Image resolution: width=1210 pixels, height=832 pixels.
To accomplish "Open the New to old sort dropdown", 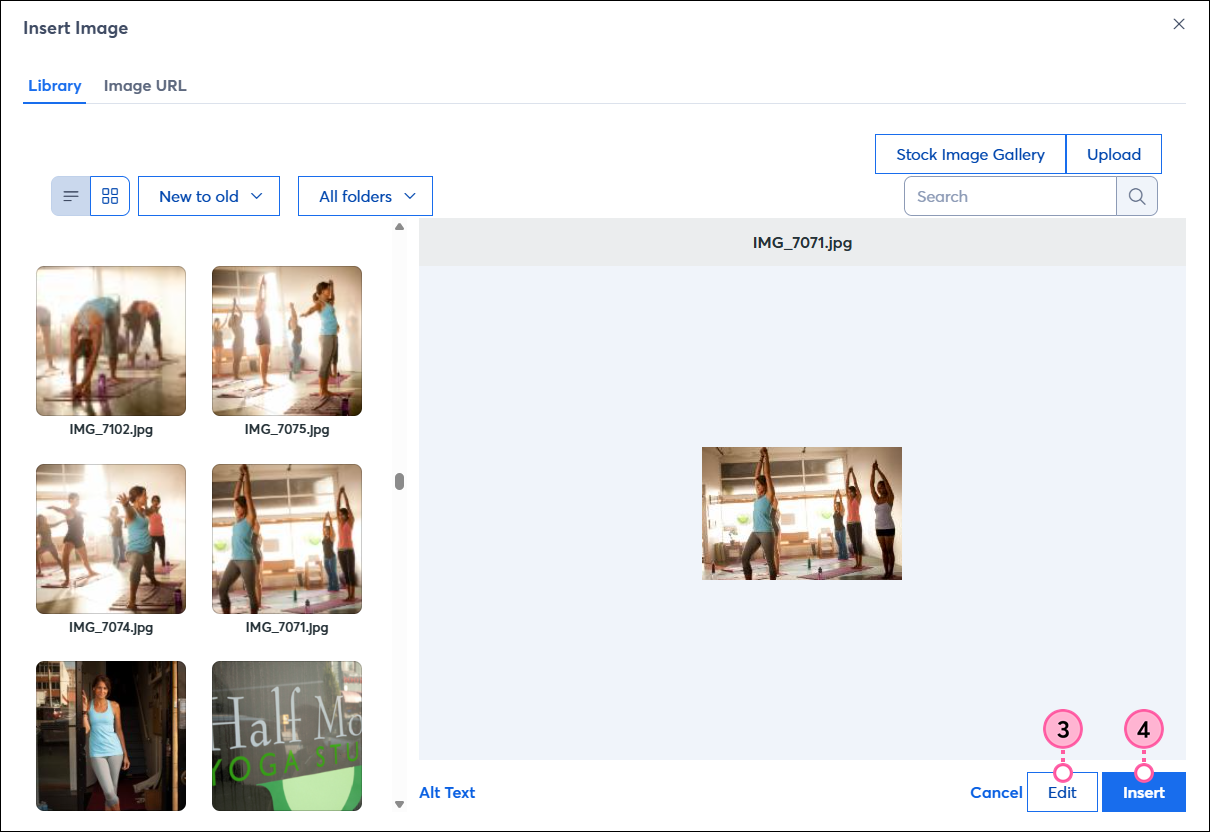I will [x=208, y=196].
